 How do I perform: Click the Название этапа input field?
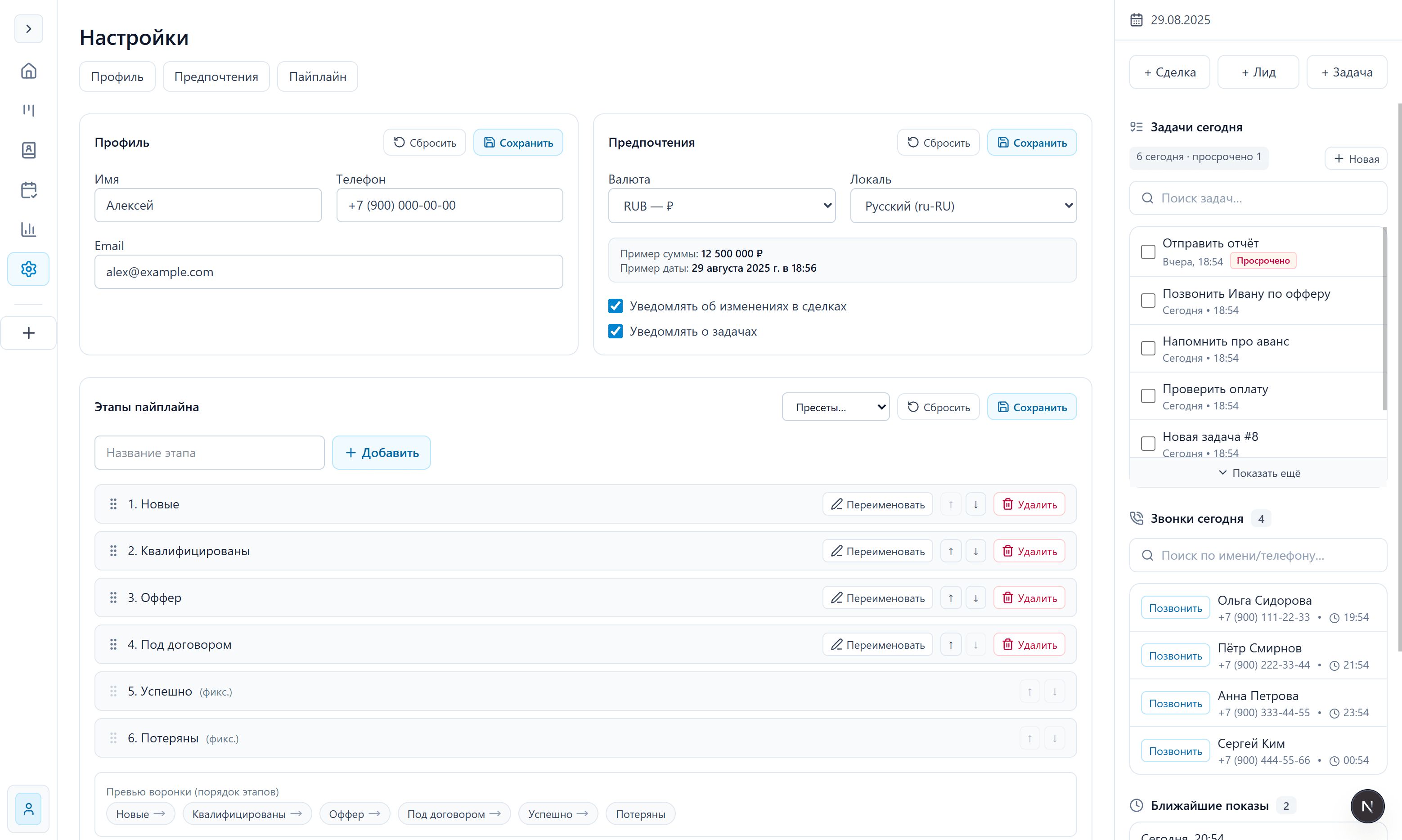(209, 453)
